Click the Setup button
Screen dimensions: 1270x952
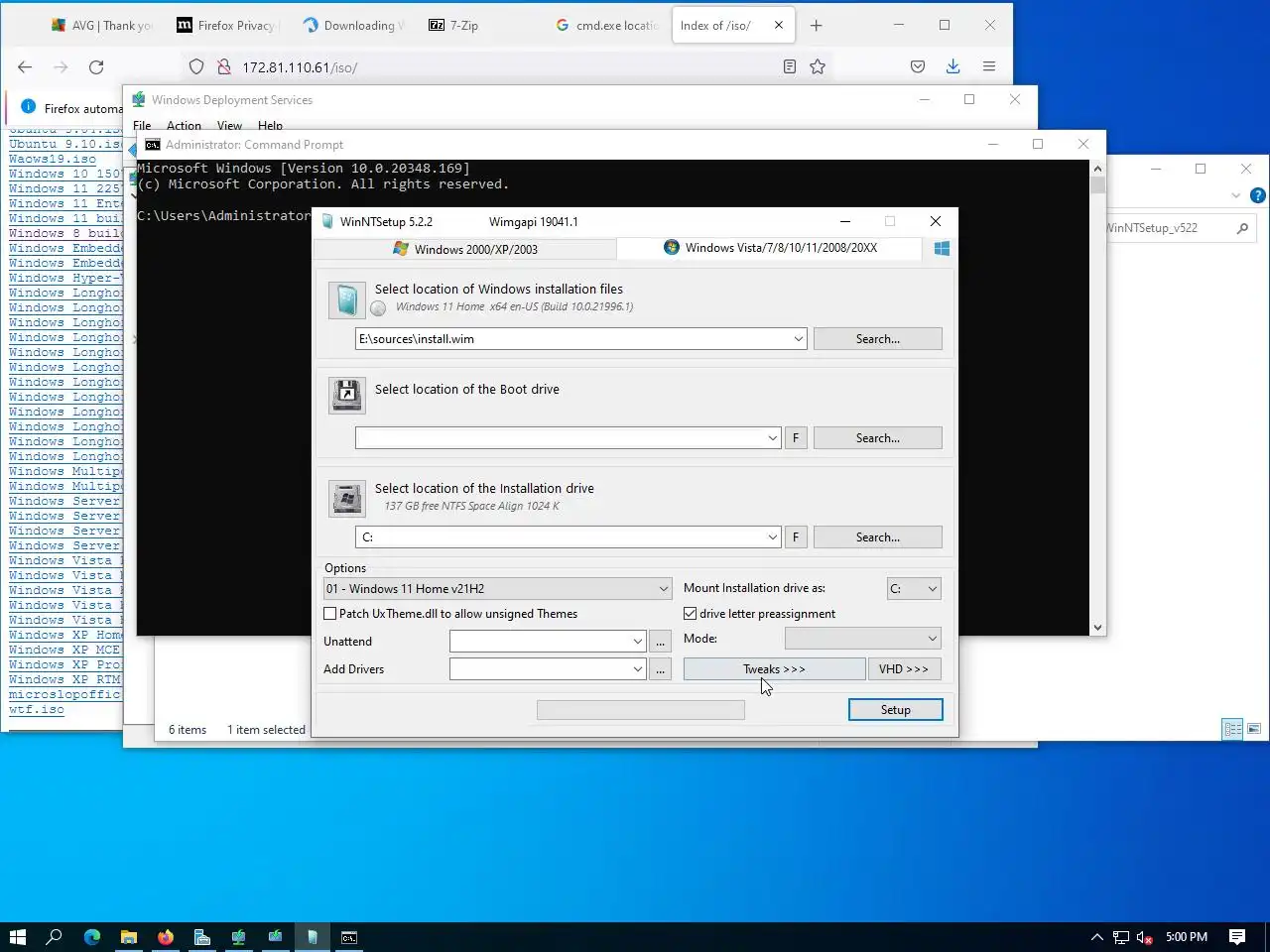click(x=896, y=710)
